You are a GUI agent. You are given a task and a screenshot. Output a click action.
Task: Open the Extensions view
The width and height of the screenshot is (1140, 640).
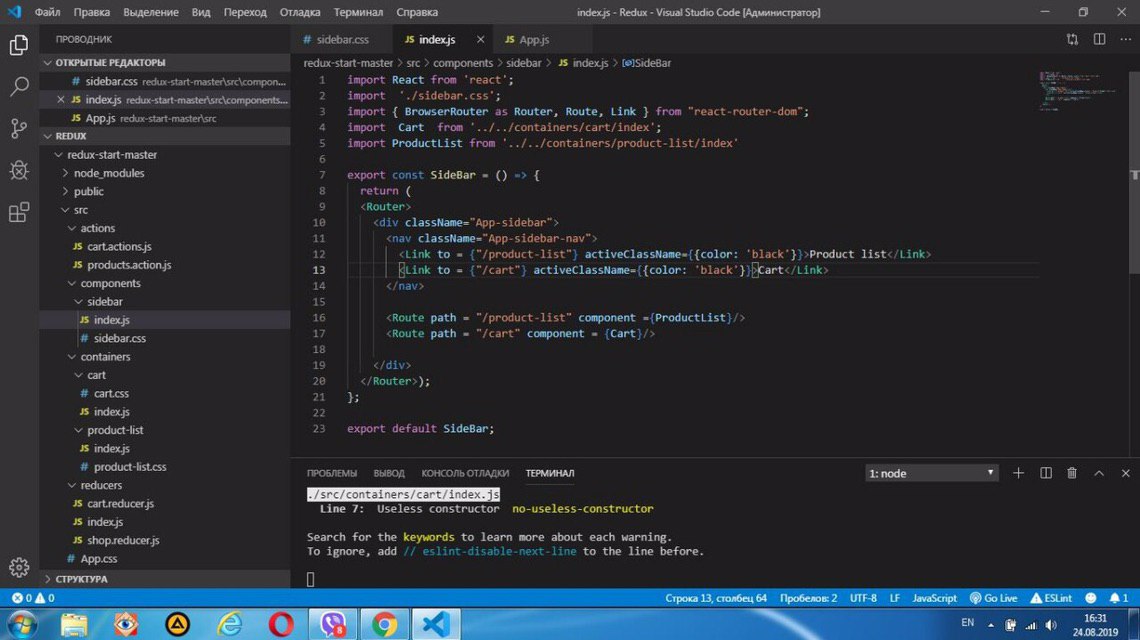point(19,212)
